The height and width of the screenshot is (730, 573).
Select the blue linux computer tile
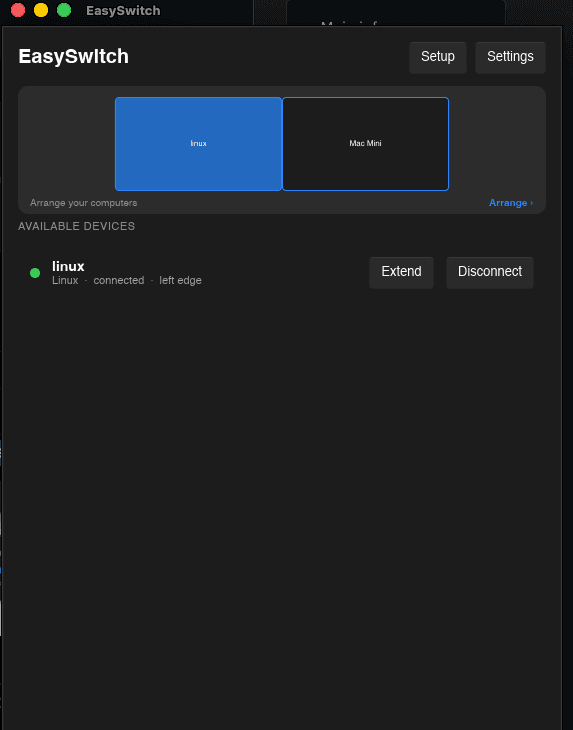pos(198,144)
